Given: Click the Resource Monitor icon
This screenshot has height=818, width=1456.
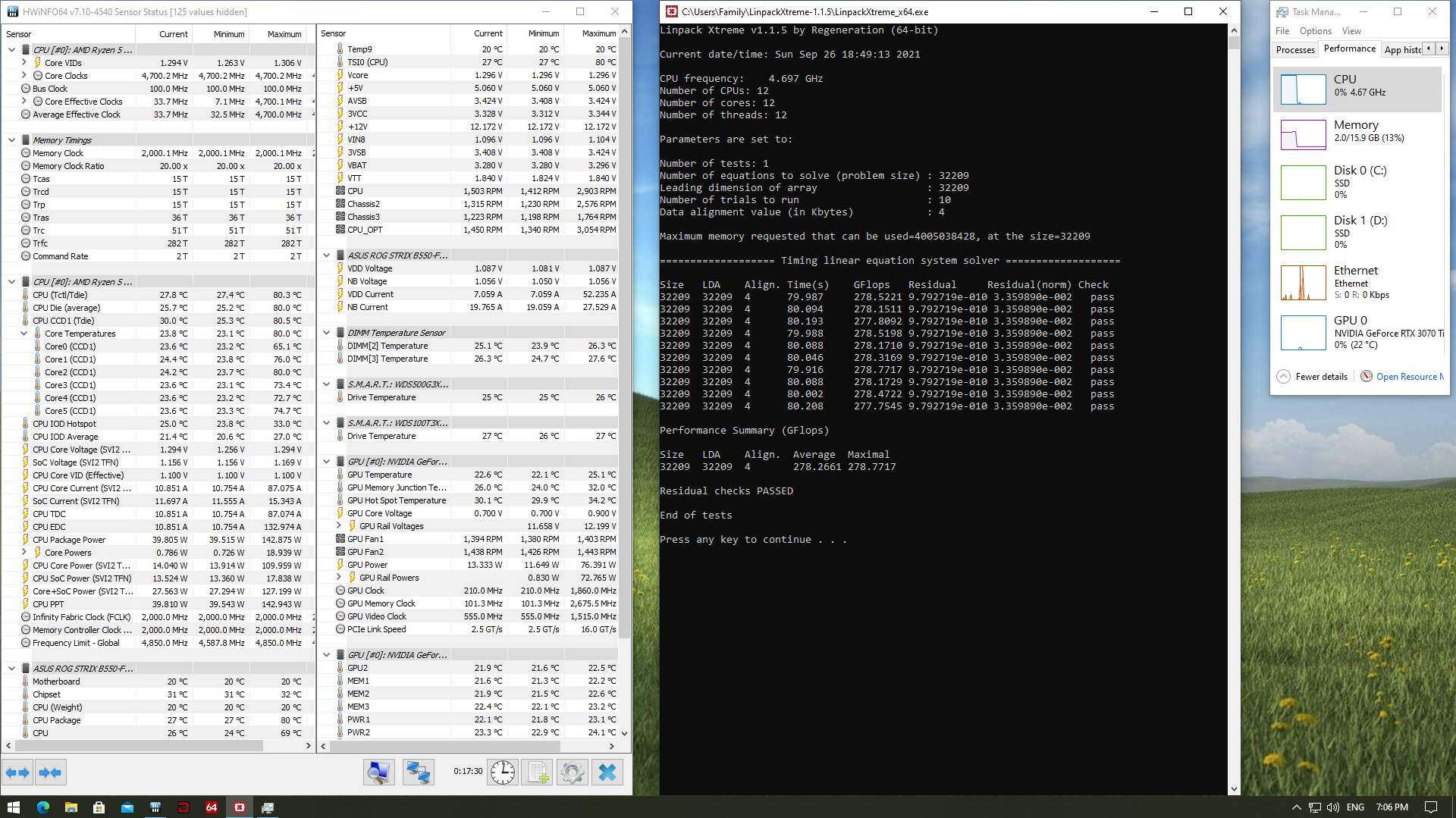Looking at the screenshot, I should pos(1366,377).
